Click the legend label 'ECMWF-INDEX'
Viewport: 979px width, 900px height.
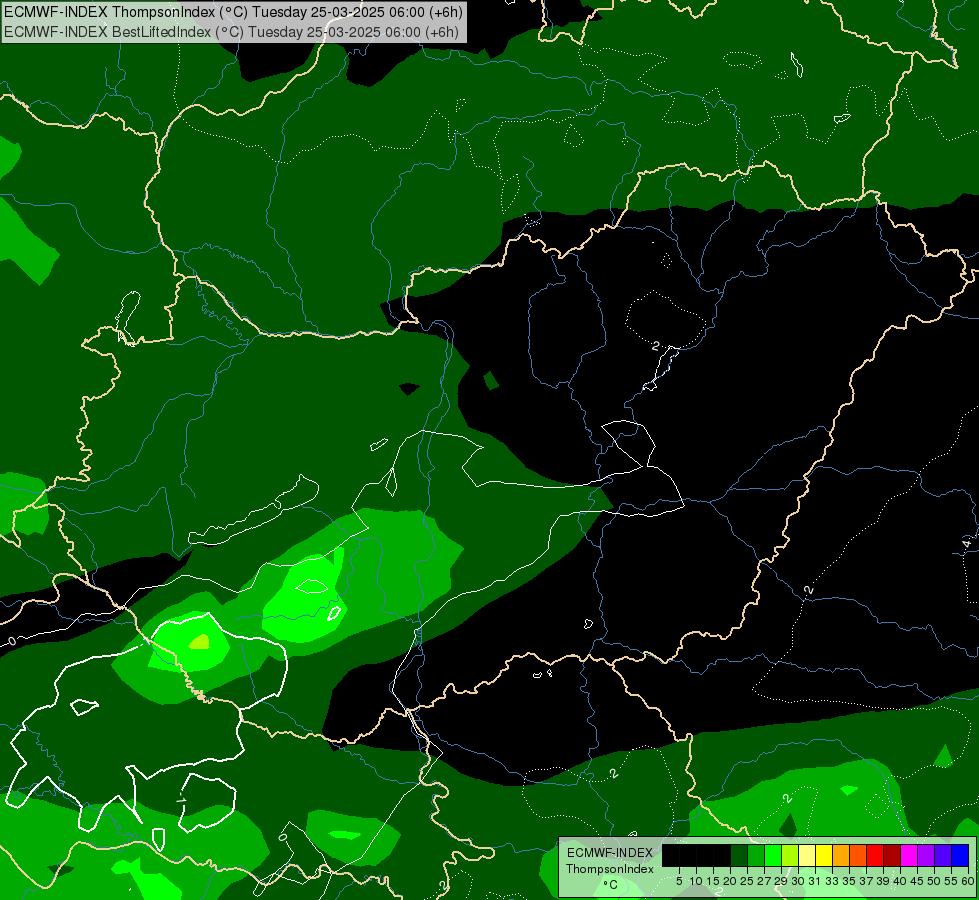click(609, 853)
